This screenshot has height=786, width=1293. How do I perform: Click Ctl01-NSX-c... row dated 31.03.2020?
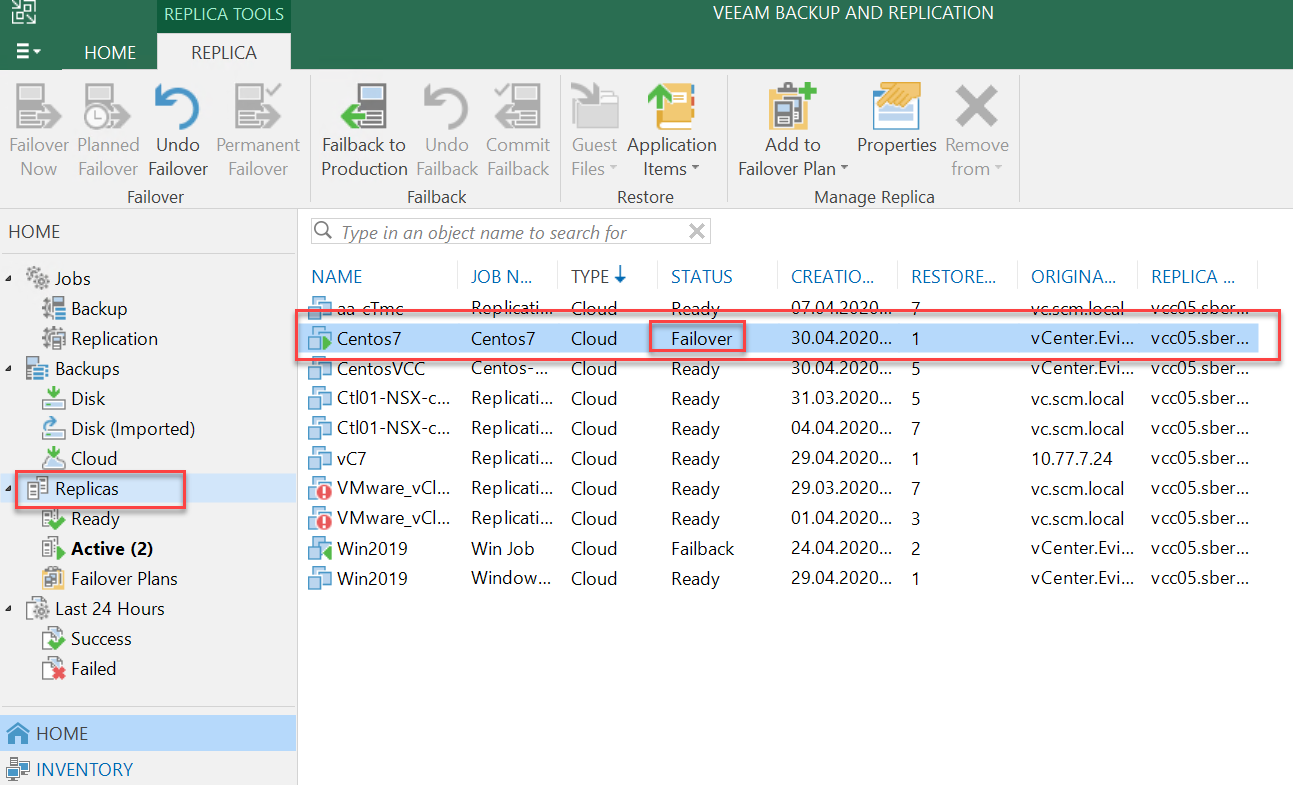[x=780, y=399]
